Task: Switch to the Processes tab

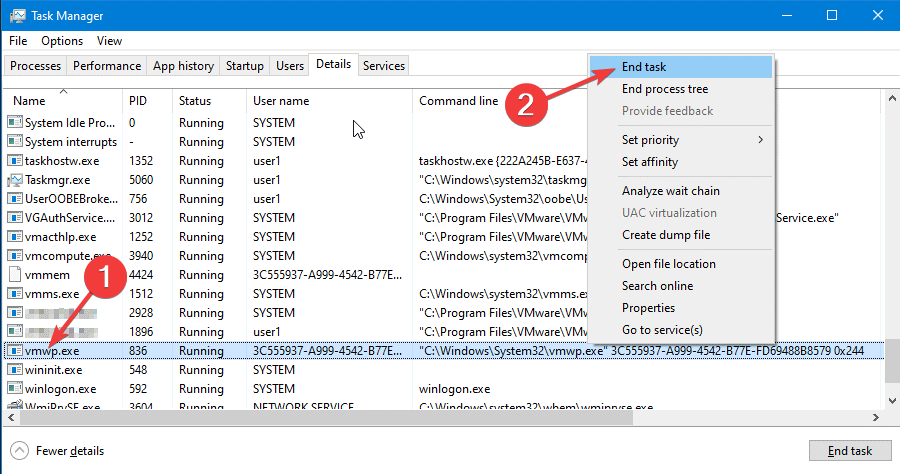Action: (35, 65)
